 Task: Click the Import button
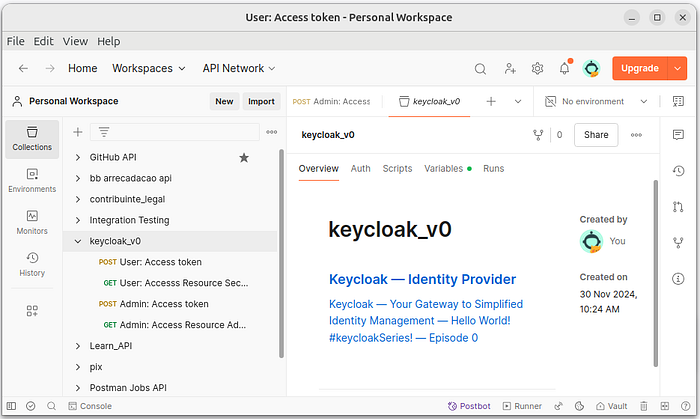(261, 101)
